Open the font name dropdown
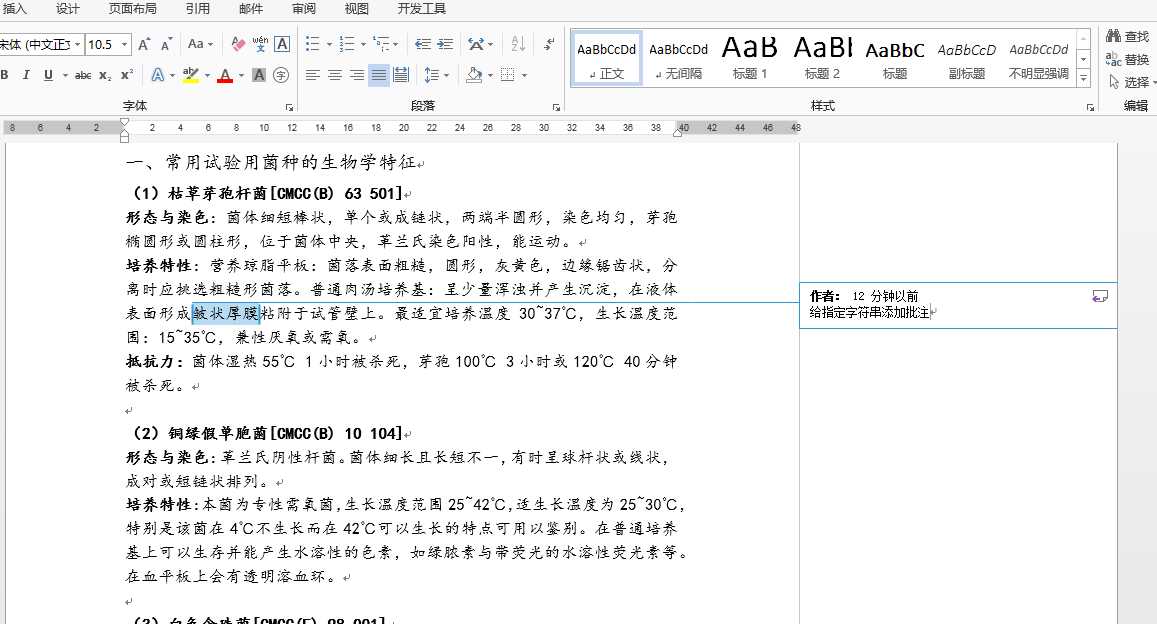Viewport: 1157px width, 624px height. tap(77, 44)
